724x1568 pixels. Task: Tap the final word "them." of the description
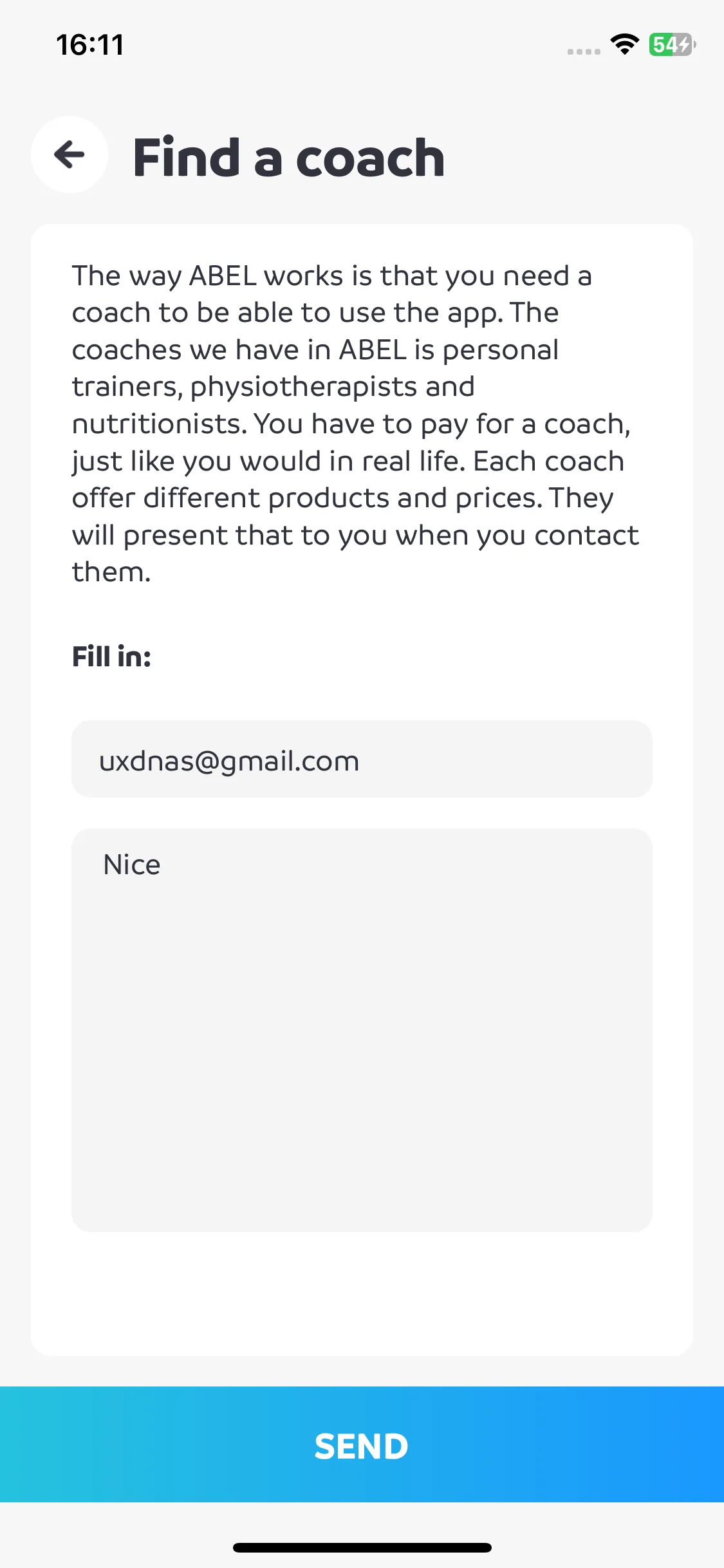pyautogui.click(x=111, y=572)
